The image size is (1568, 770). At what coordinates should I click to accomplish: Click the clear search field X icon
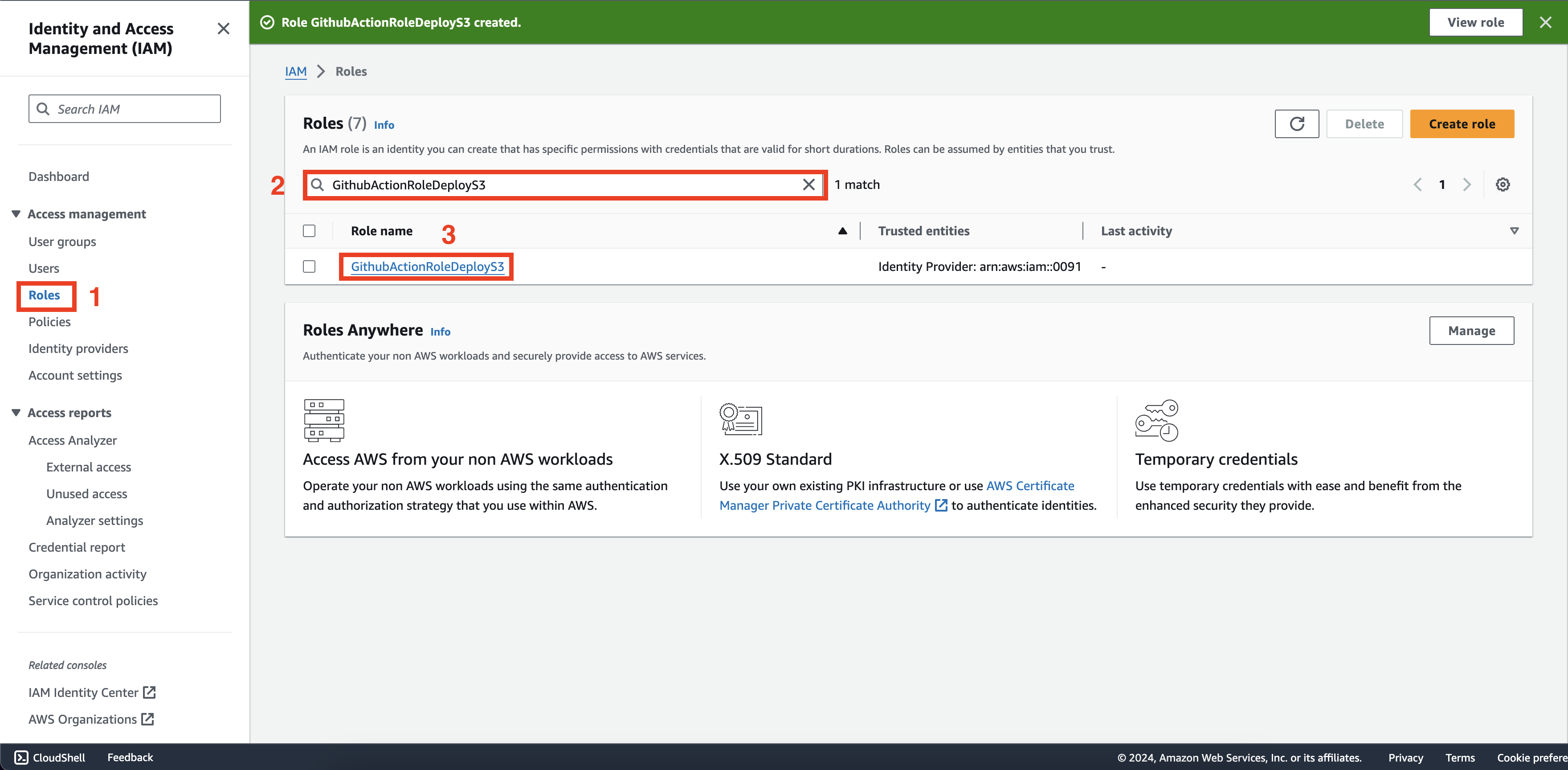809,184
